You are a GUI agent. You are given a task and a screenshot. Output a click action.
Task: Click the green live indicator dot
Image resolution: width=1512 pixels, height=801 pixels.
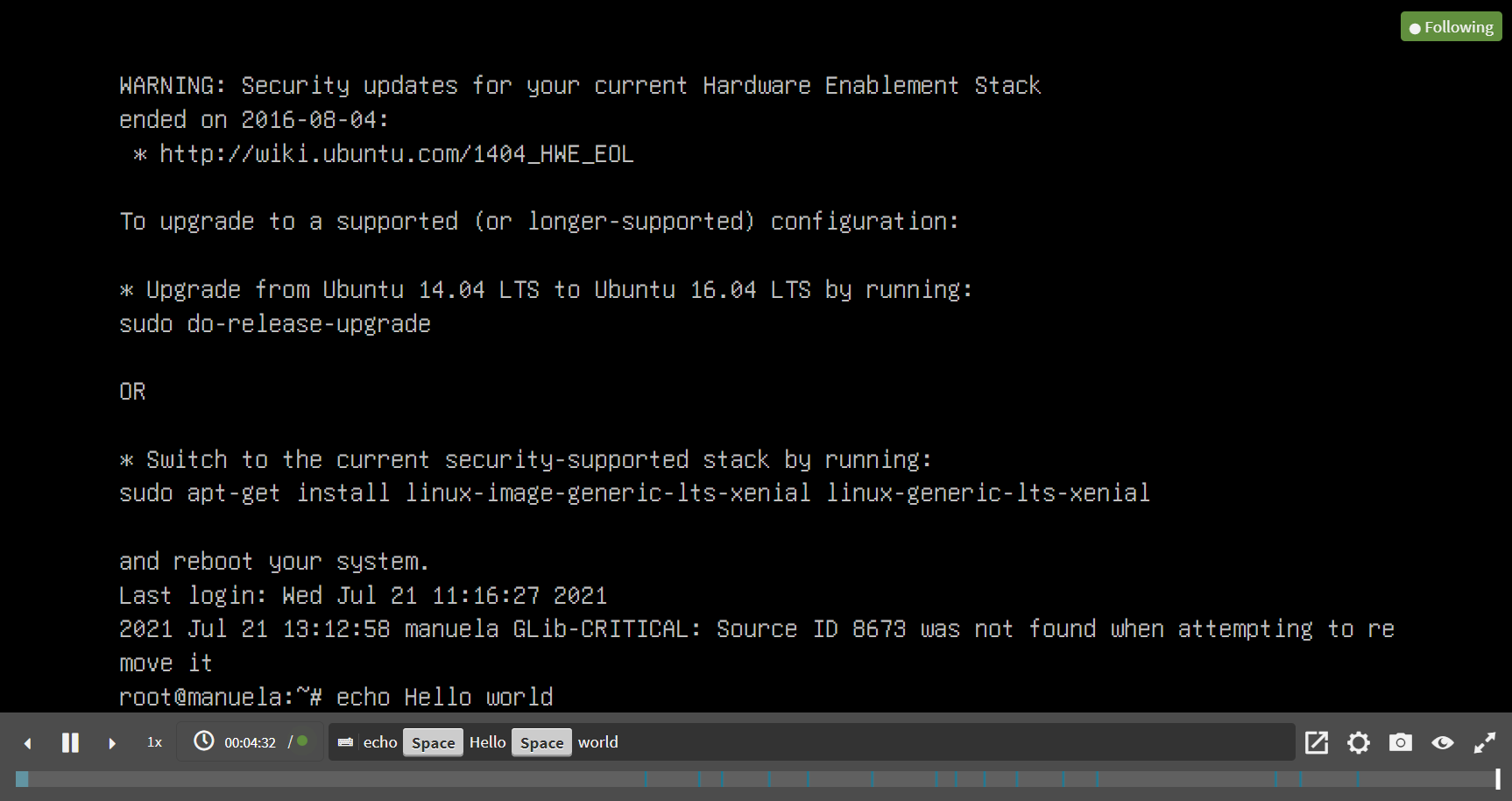(302, 741)
